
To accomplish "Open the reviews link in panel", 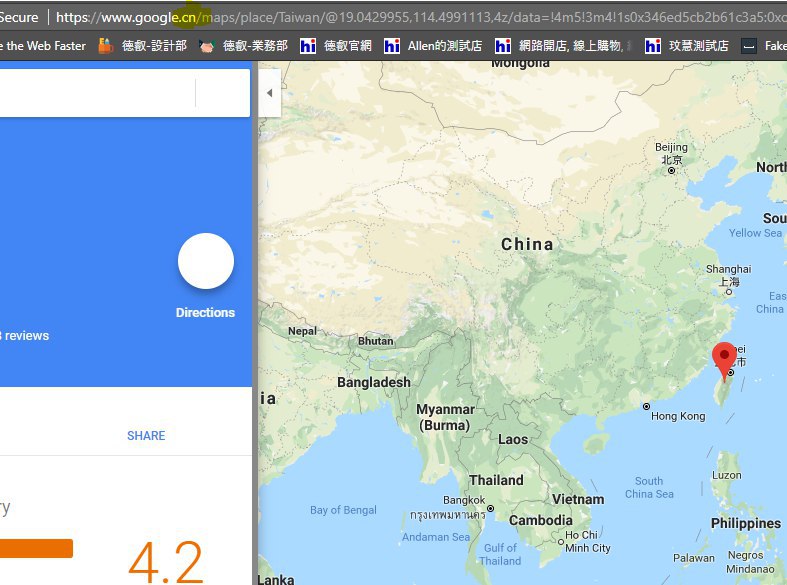I will tap(24, 336).
